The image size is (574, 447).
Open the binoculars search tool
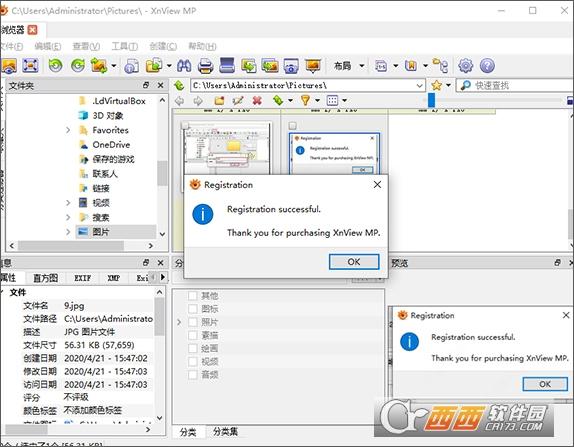[184, 66]
